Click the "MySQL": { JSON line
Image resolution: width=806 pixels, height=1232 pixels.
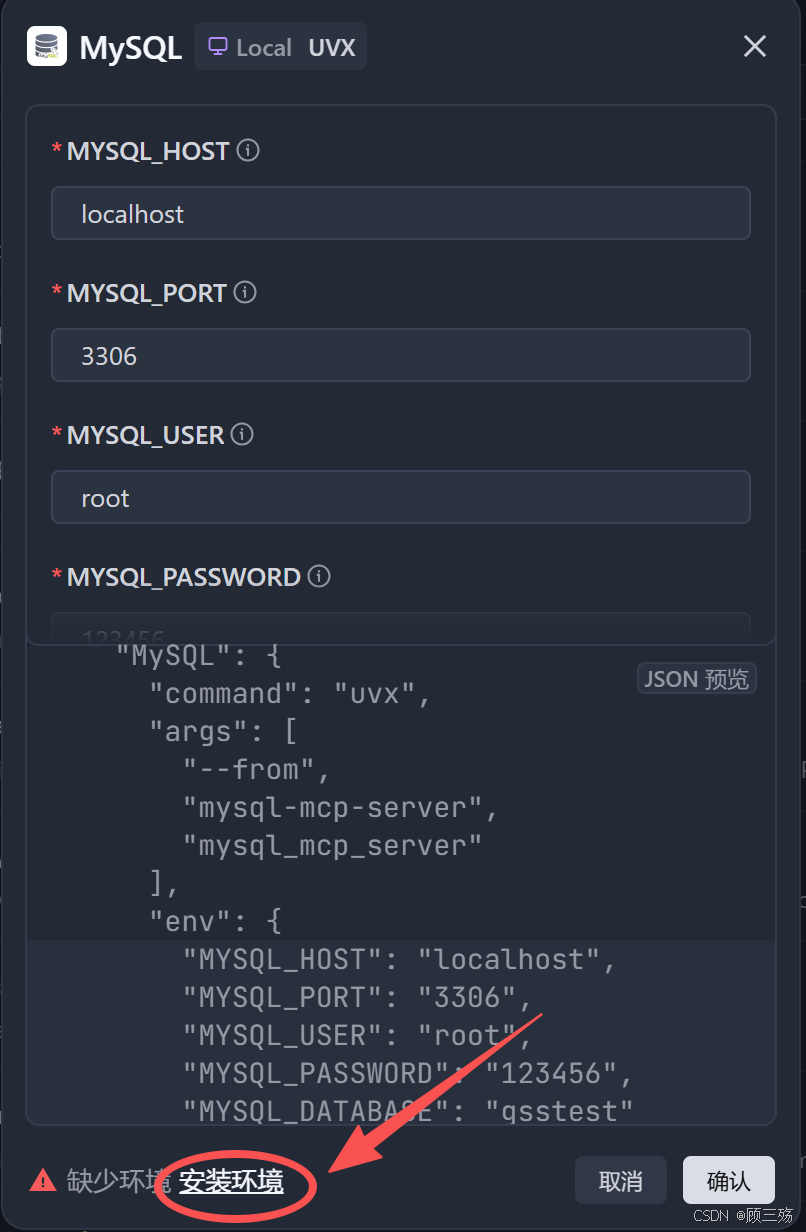(199, 657)
